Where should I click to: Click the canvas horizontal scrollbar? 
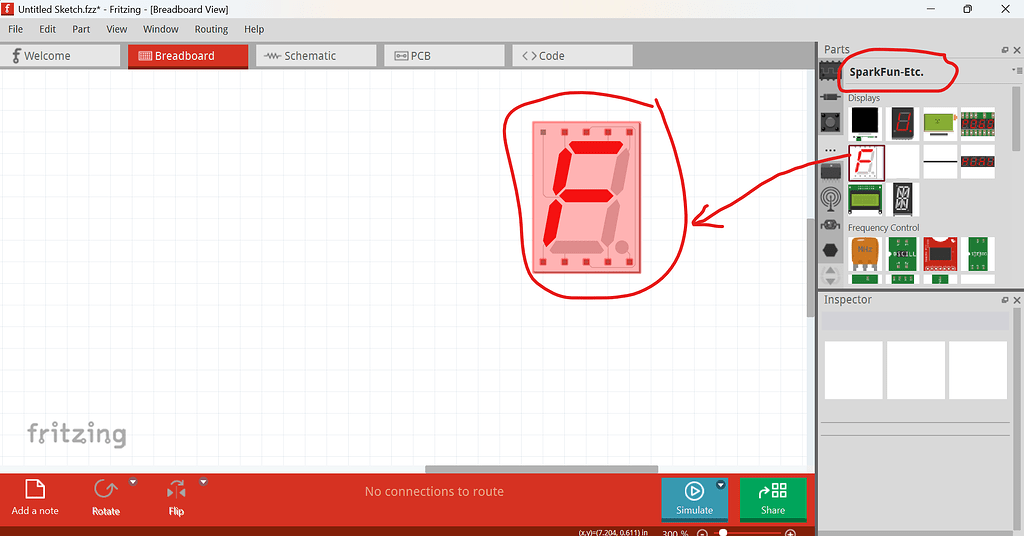(541, 469)
